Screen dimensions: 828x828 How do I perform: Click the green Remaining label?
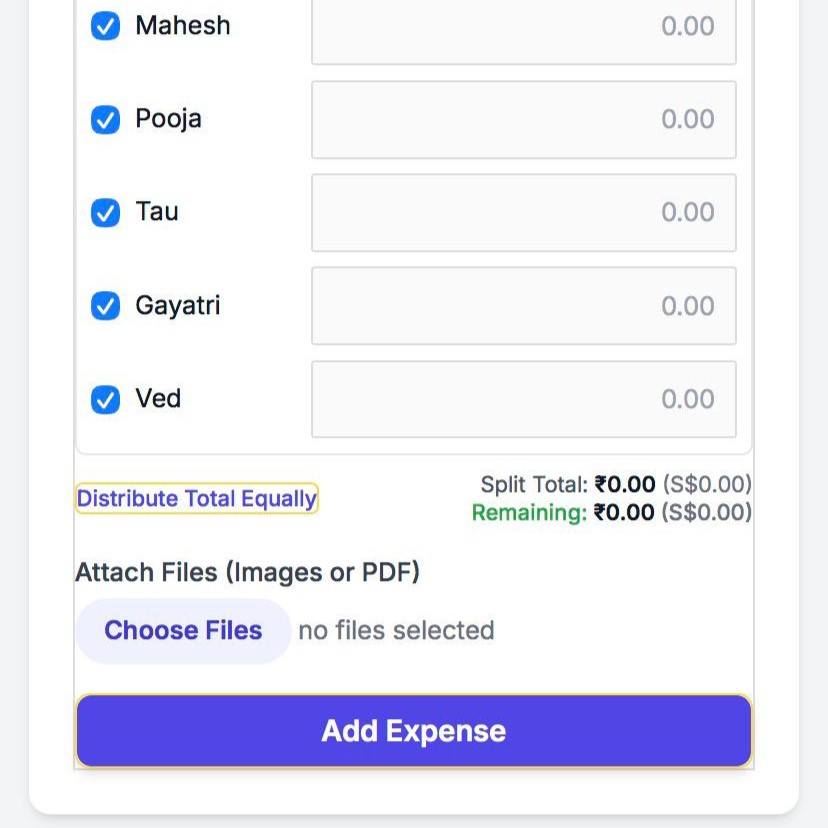[x=530, y=513]
